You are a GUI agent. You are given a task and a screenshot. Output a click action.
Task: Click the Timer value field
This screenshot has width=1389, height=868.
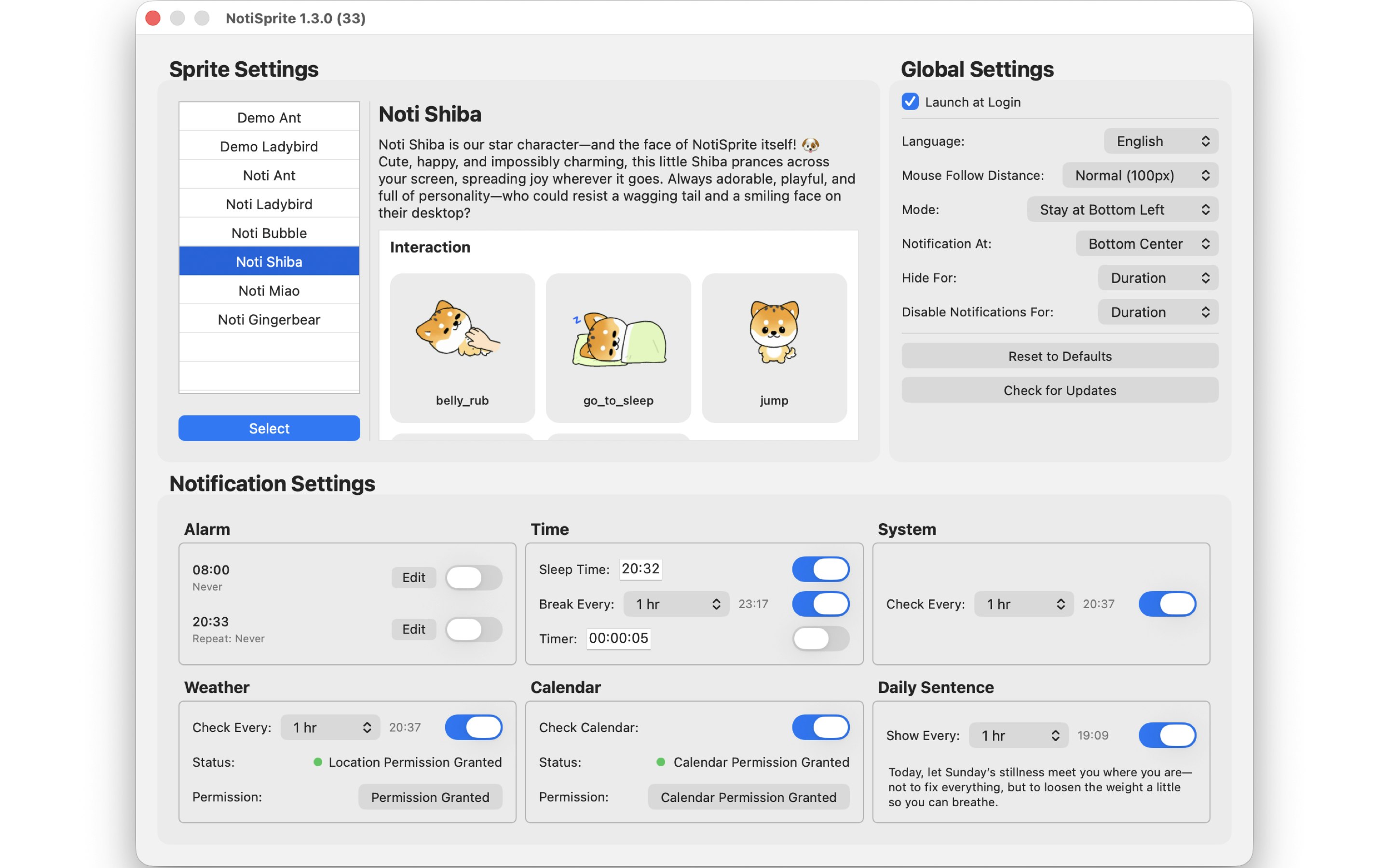(x=618, y=638)
